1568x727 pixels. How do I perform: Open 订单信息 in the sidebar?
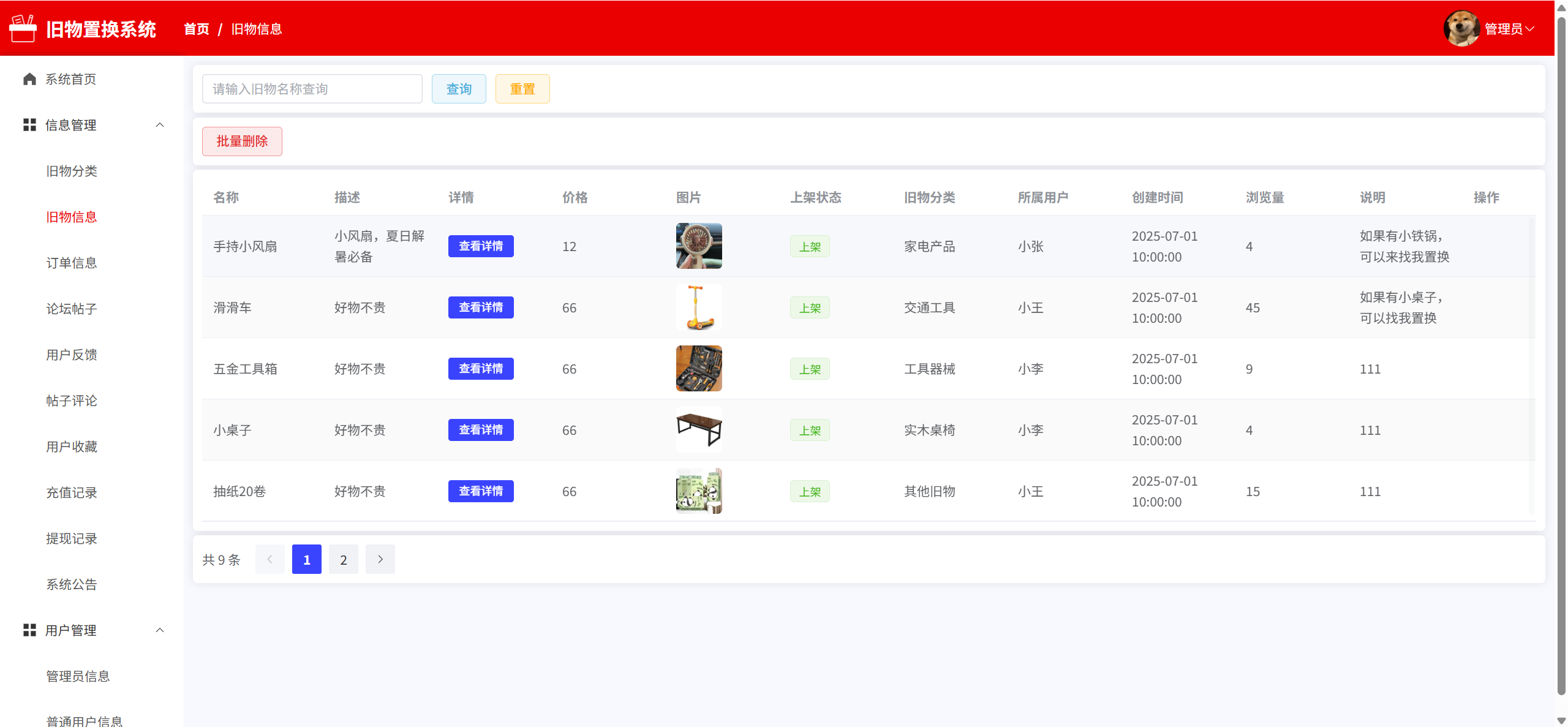point(72,263)
